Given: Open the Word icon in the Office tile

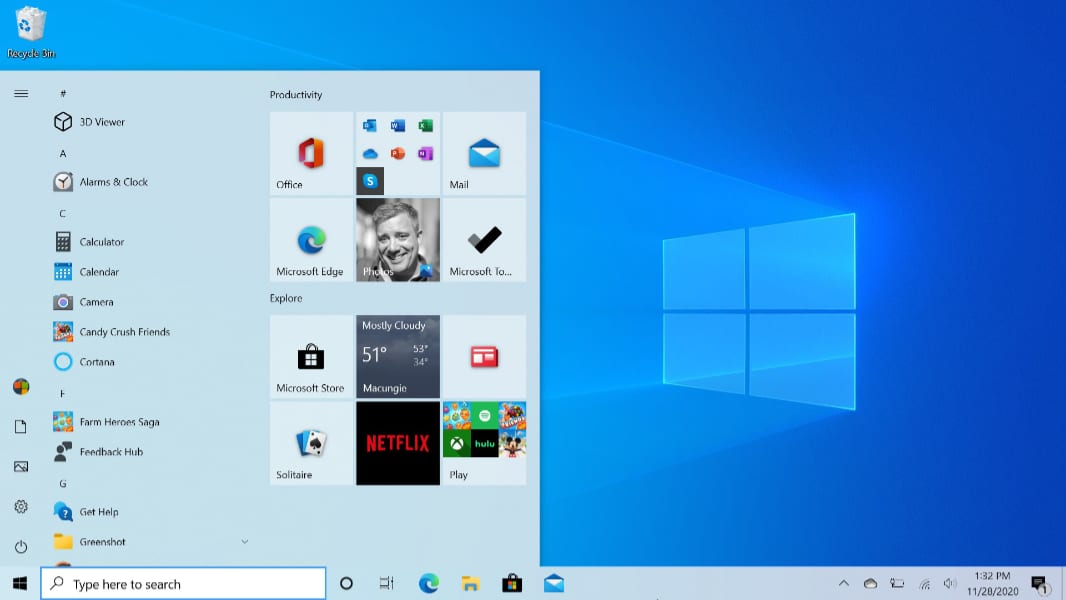Looking at the screenshot, I should 398,126.
